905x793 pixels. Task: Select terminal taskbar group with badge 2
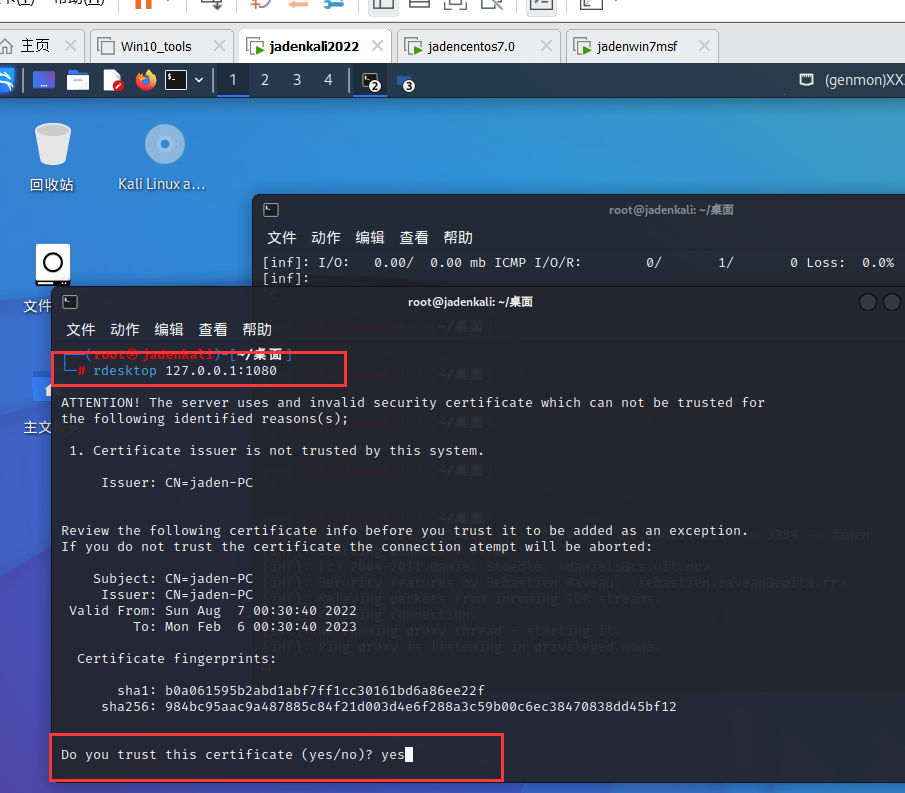pos(371,80)
